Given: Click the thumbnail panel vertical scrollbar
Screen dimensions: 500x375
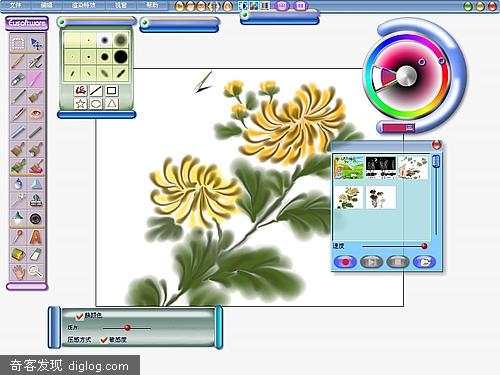Looking at the screenshot, I should pyautogui.click(x=436, y=195).
